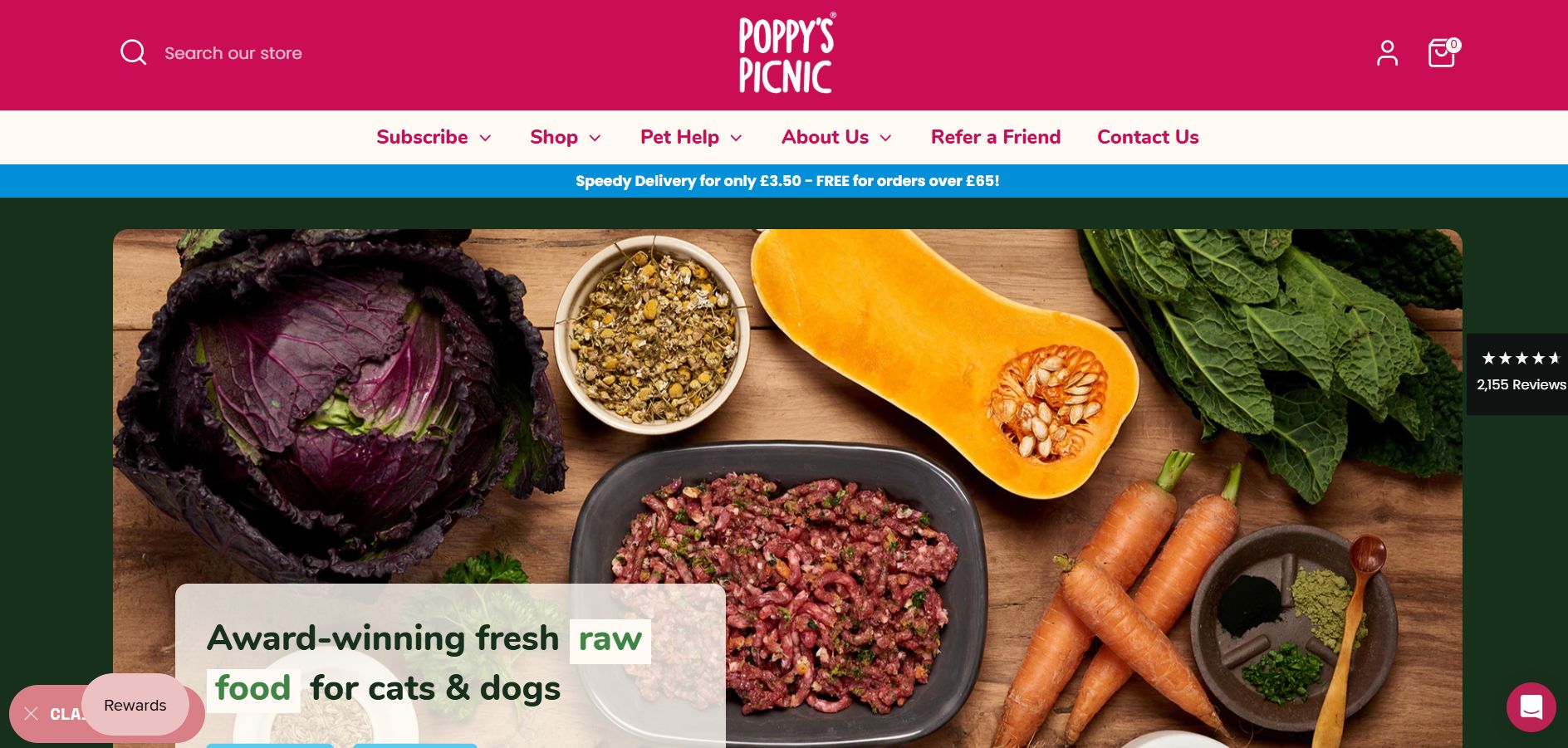
Task: Select the Shop menu label
Action: click(x=554, y=137)
